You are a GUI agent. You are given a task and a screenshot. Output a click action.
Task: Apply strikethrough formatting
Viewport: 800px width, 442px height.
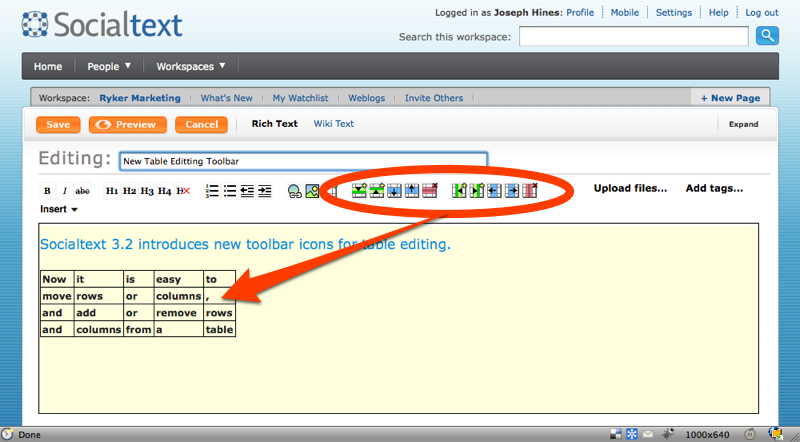pos(82,191)
